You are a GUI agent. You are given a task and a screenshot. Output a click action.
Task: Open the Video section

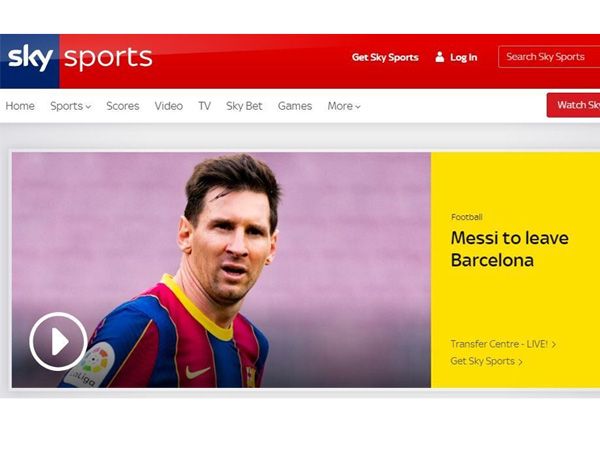click(169, 106)
